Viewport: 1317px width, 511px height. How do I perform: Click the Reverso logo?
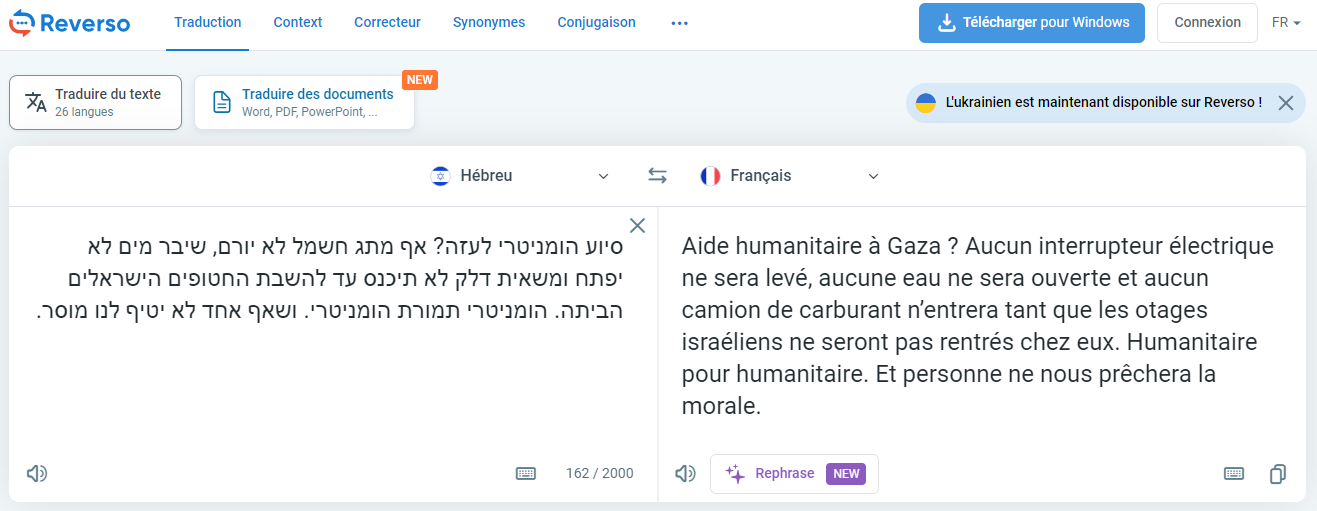pyautogui.click(x=70, y=22)
